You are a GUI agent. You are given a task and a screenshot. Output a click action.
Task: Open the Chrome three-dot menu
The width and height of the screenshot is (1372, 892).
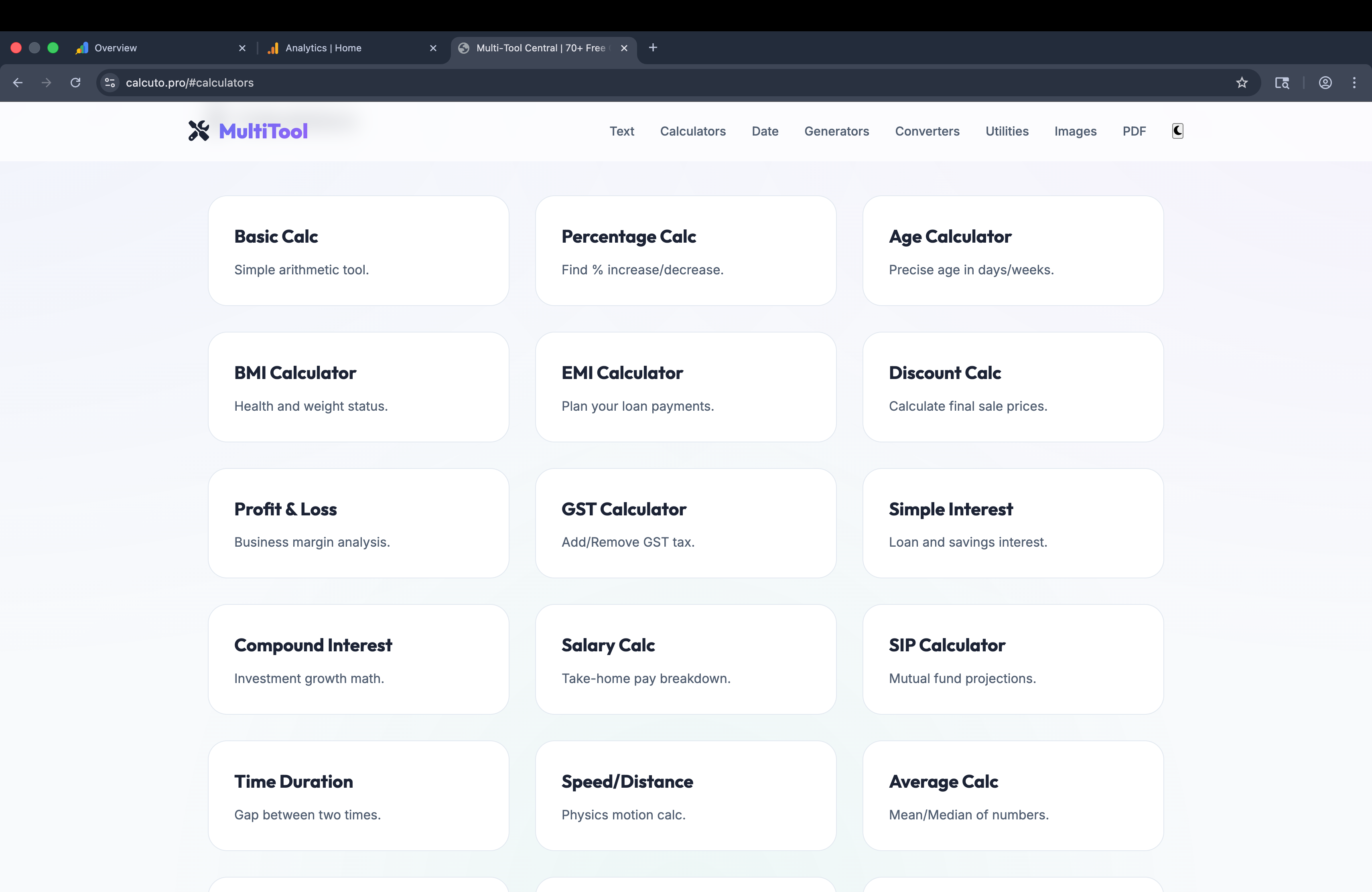click(1354, 82)
